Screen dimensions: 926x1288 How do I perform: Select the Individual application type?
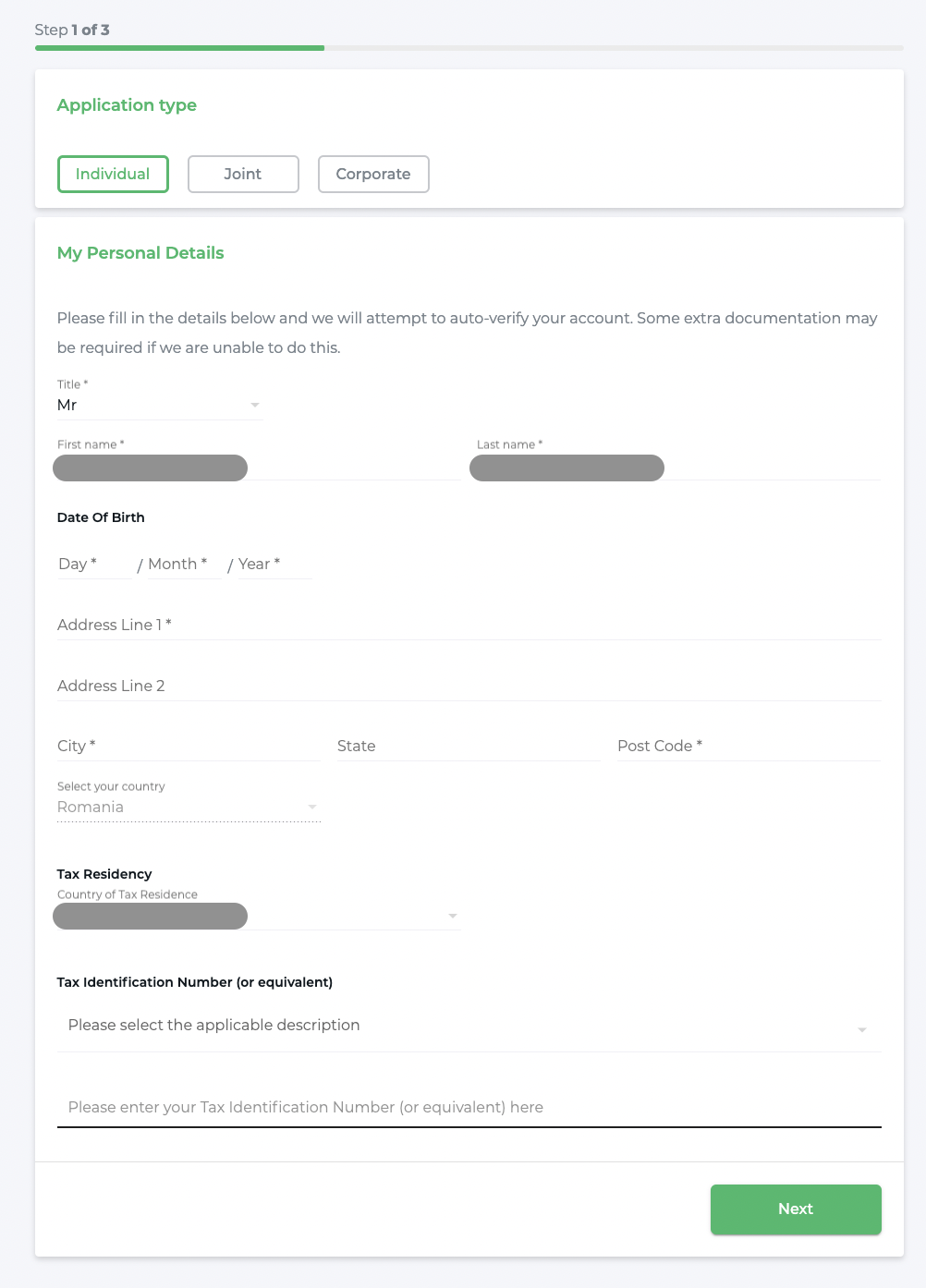(113, 174)
